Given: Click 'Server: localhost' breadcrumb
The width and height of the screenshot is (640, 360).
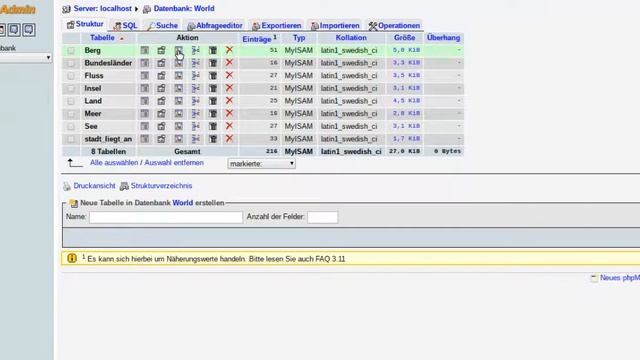Looking at the screenshot, I should coord(102,9).
